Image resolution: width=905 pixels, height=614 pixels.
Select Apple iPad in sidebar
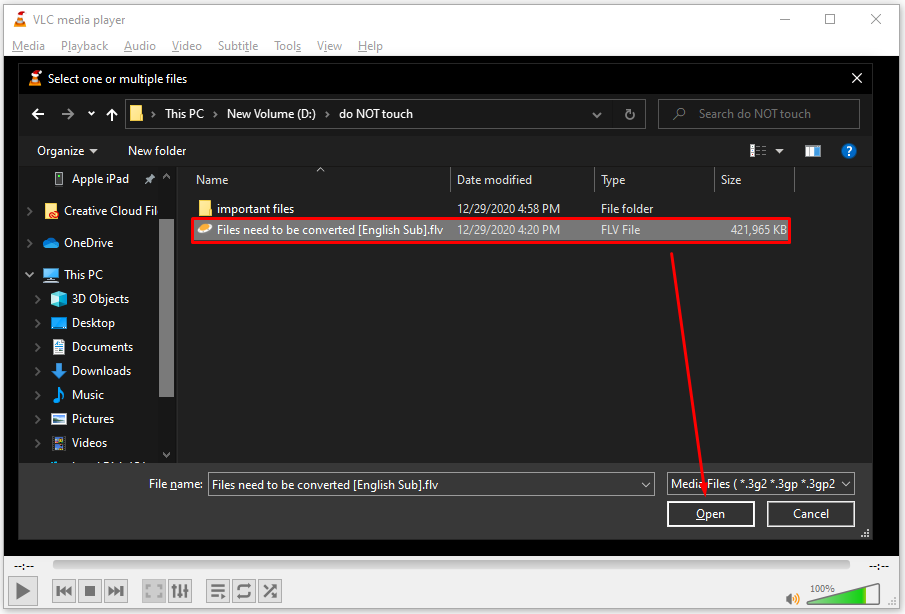(100, 179)
